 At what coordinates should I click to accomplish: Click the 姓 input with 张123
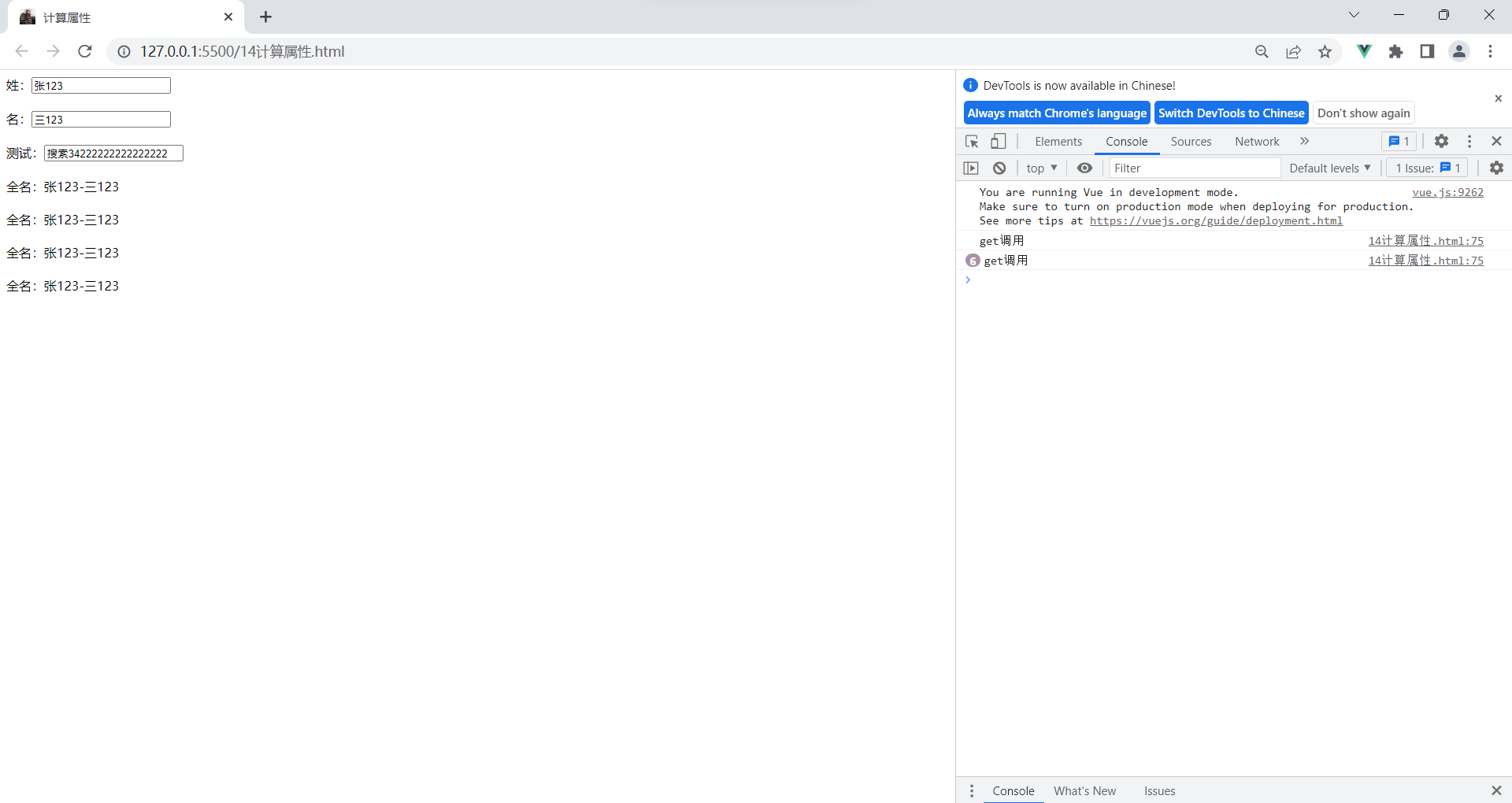click(101, 85)
